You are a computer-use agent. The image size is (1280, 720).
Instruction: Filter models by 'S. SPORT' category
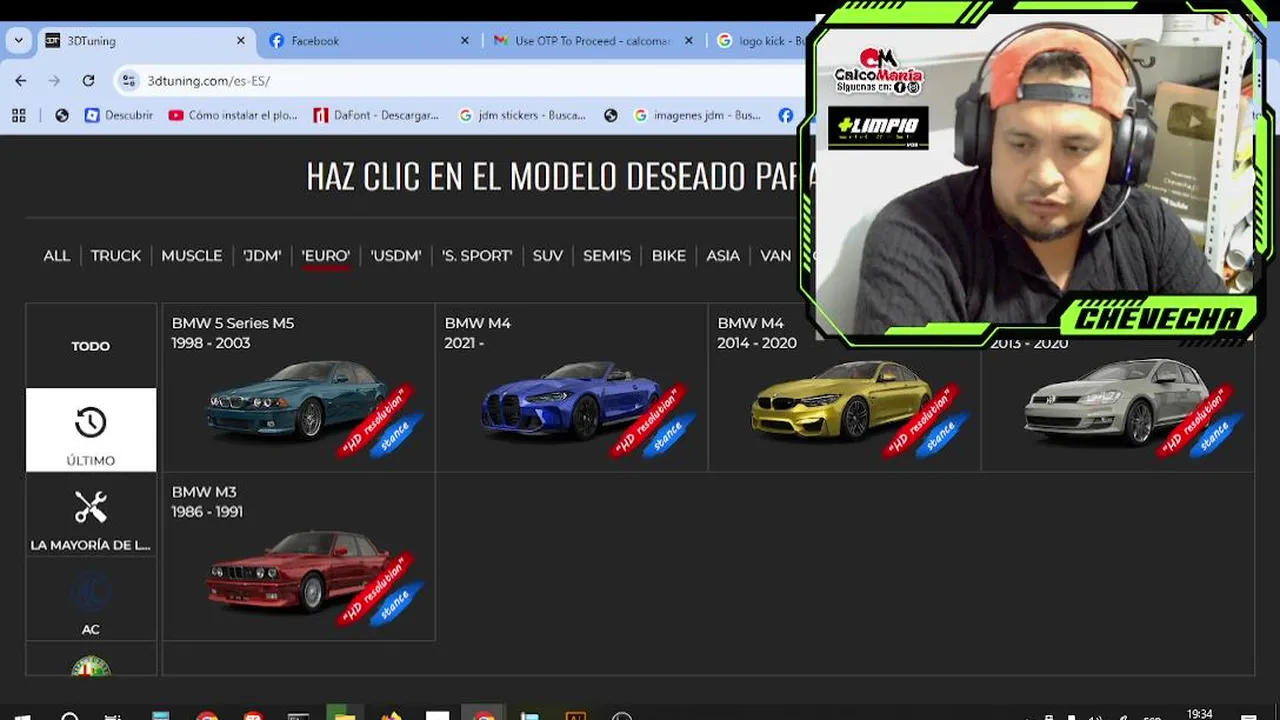point(477,256)
